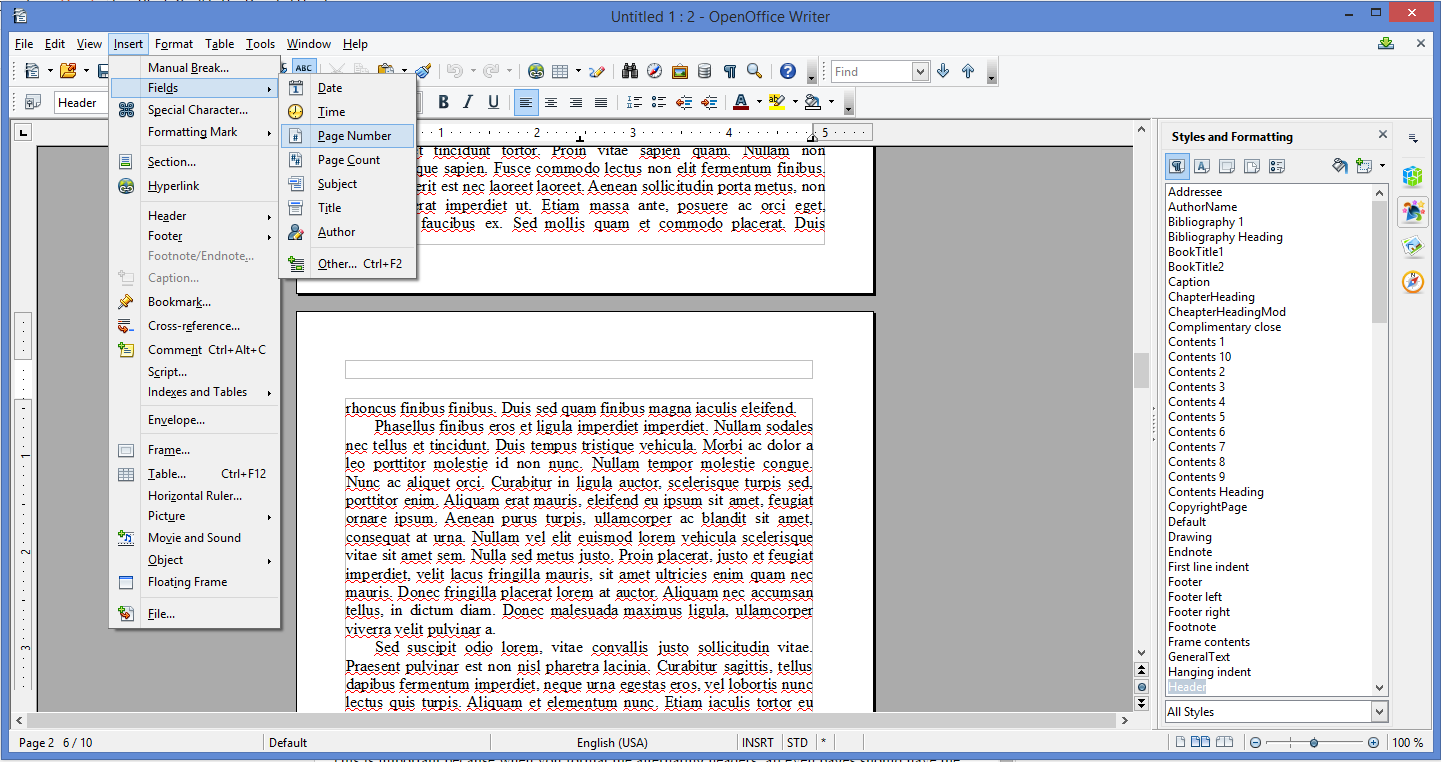Click the Zoom magnifier icon
This screenshot has width=1441, height=762.
click(755, 71)
